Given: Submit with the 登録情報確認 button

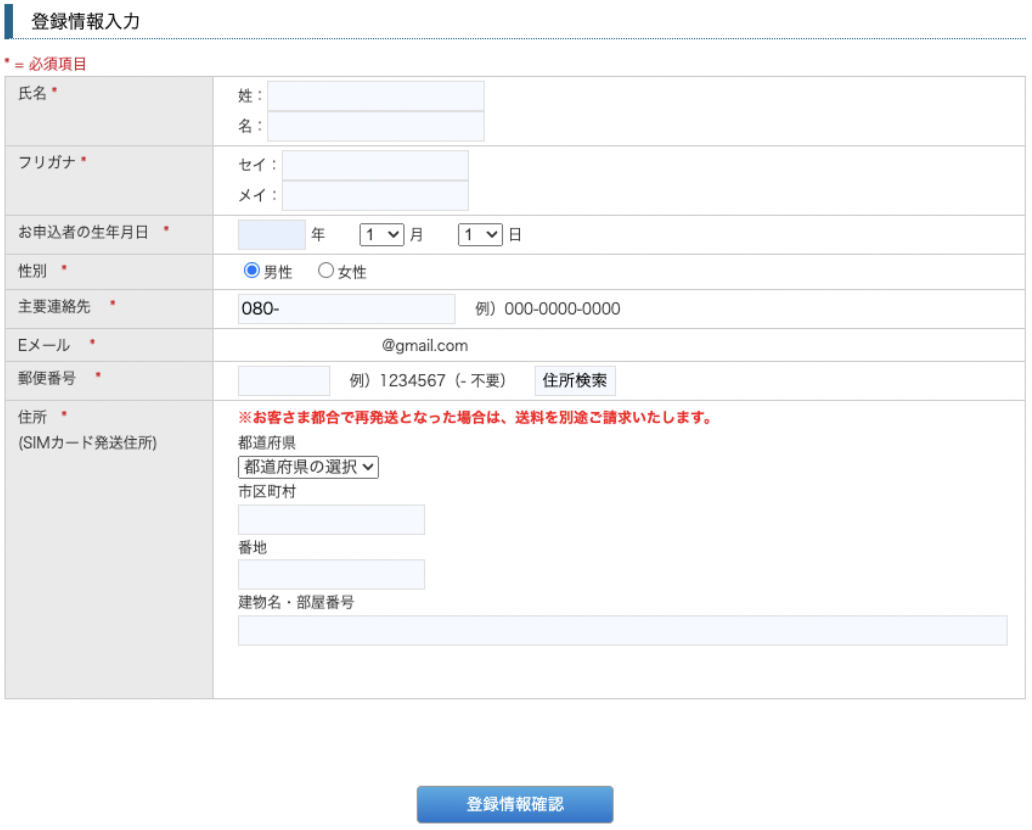Looking at the screenshot, I should 515,804.
